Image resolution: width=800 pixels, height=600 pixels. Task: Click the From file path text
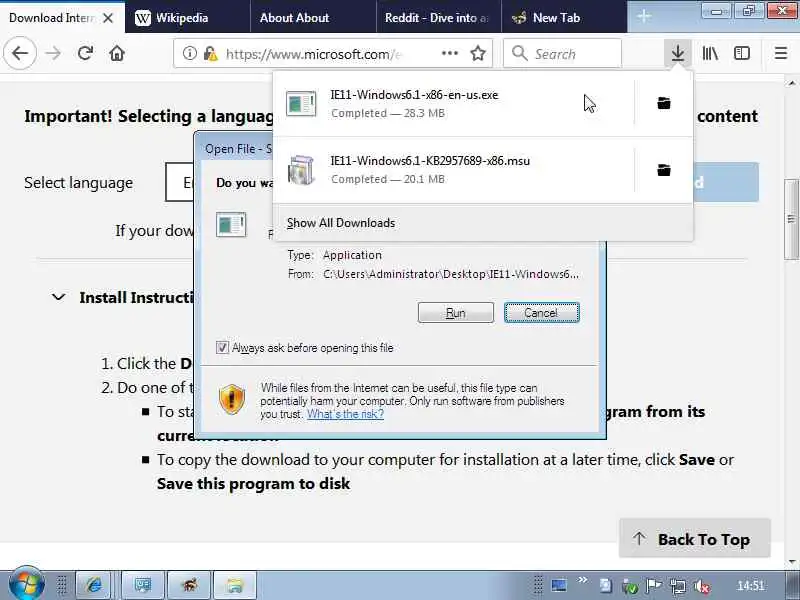(451, 274)
